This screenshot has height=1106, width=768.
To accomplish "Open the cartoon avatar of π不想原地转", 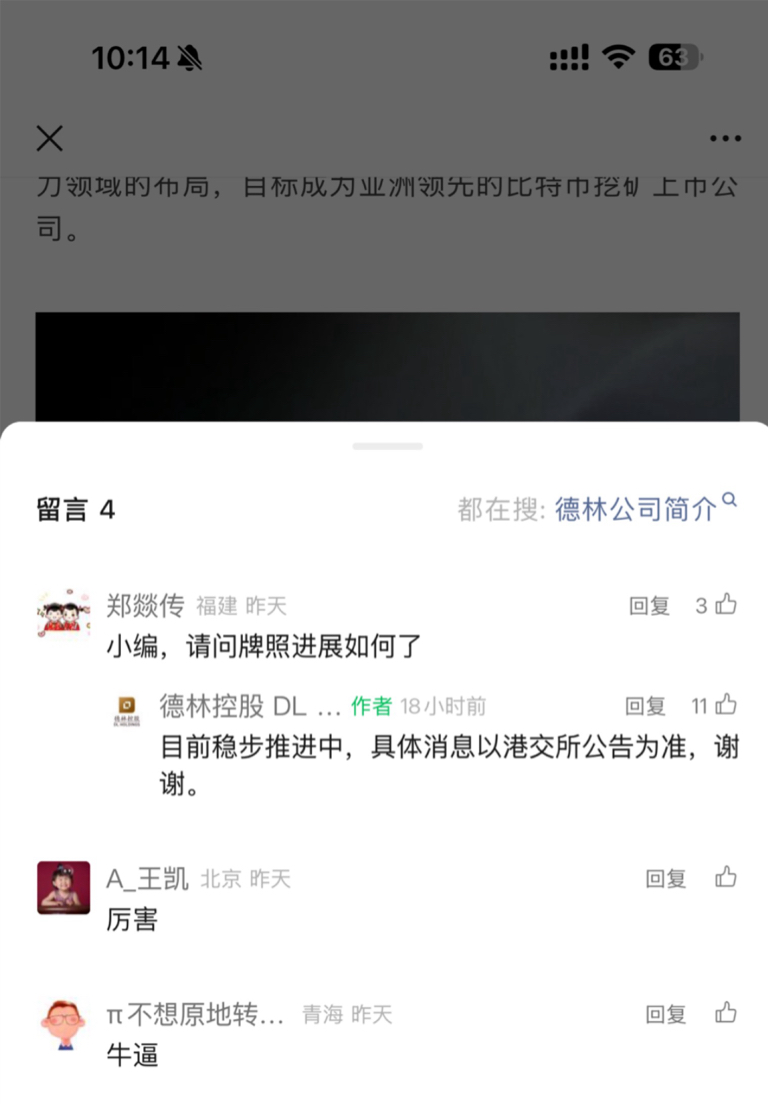I will 63,1024.
